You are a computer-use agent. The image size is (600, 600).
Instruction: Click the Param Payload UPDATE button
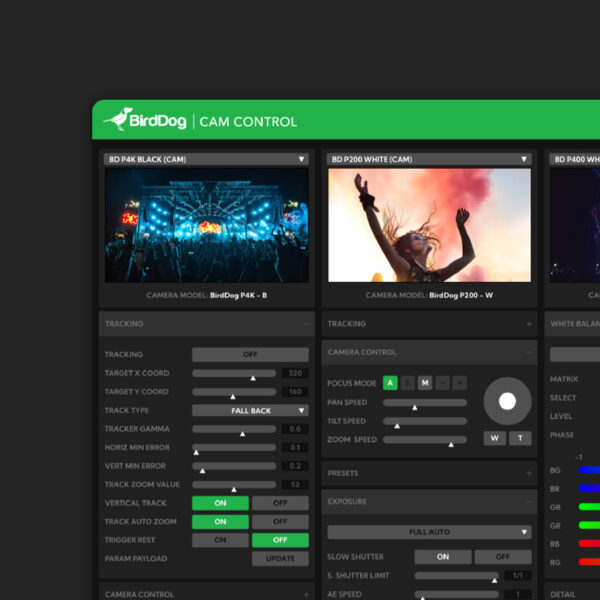click(280, 559)
